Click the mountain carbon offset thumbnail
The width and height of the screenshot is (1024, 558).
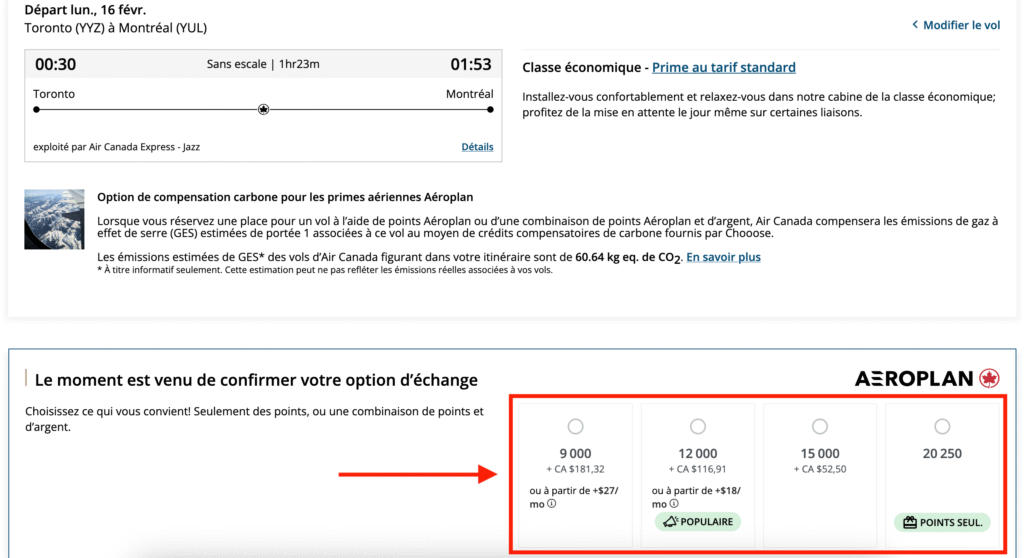coord(54,218)
